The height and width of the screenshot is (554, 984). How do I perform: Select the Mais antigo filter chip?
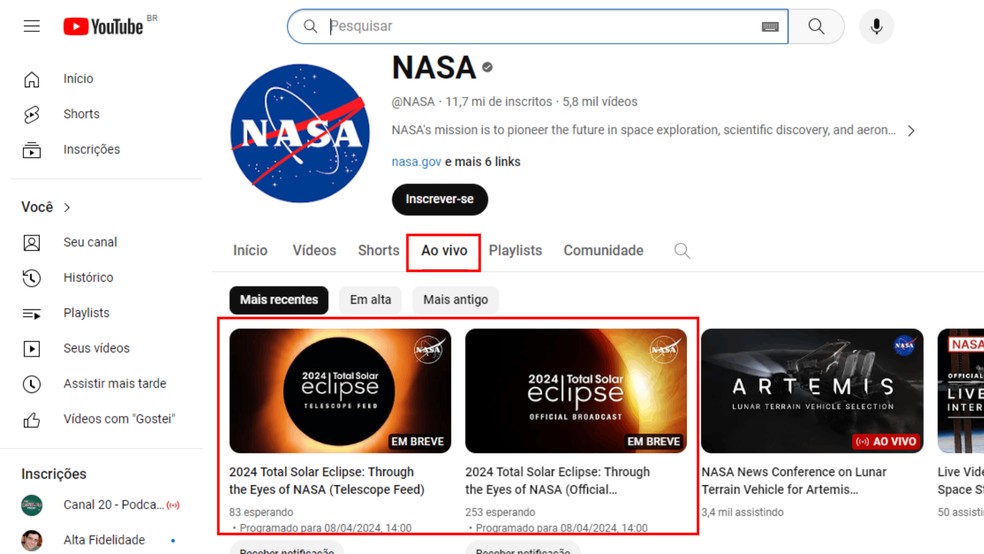pos(456,300)
